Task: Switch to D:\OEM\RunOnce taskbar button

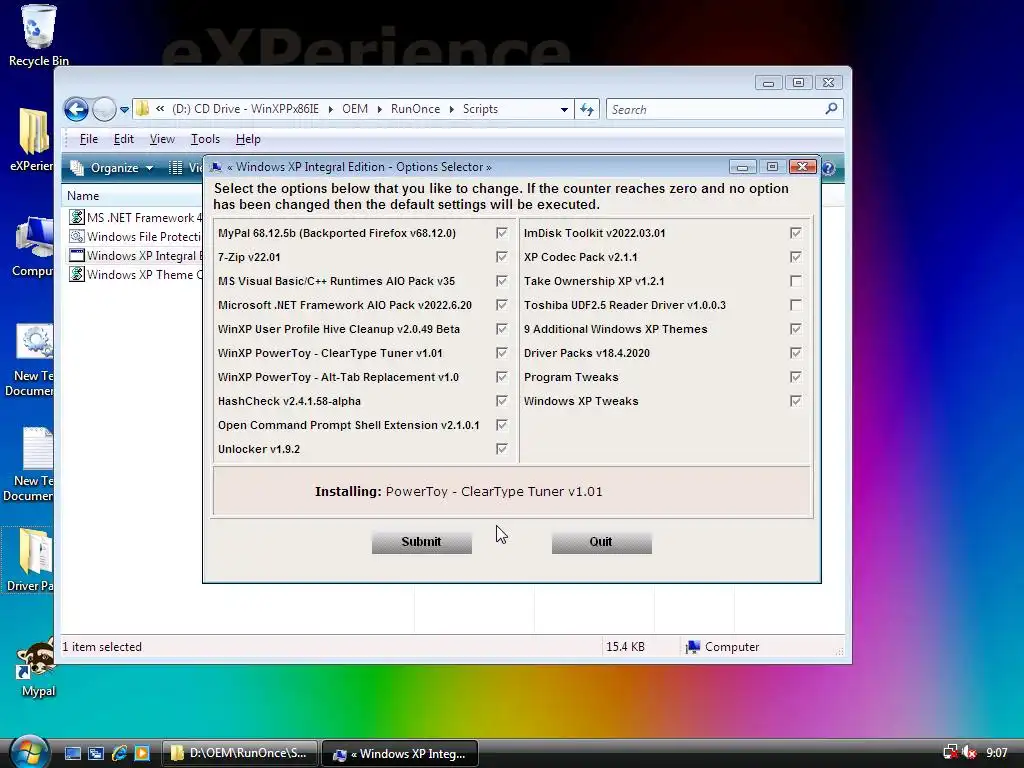Action: click(x=240, y=753)
